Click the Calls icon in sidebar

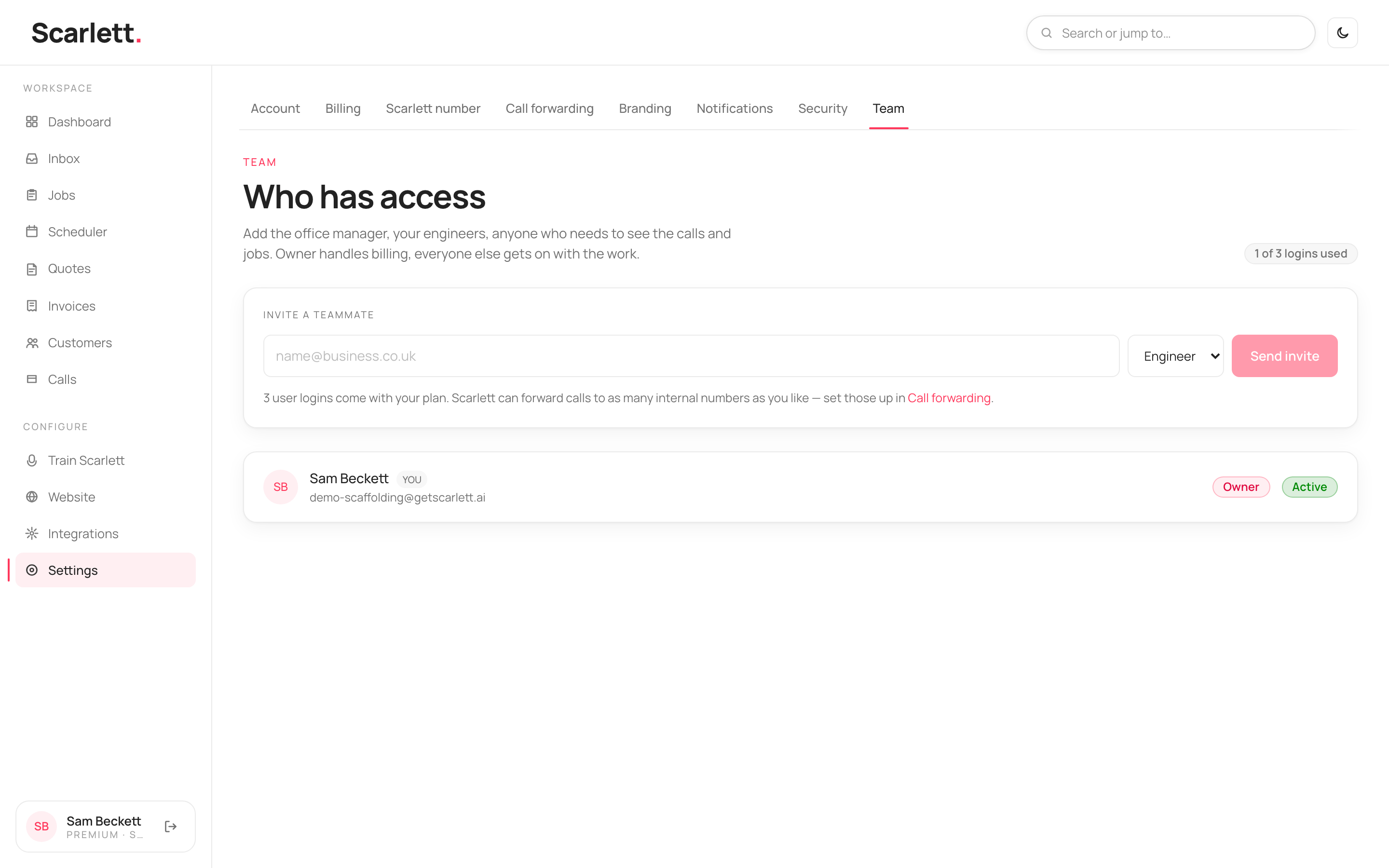tap(31, 380)
